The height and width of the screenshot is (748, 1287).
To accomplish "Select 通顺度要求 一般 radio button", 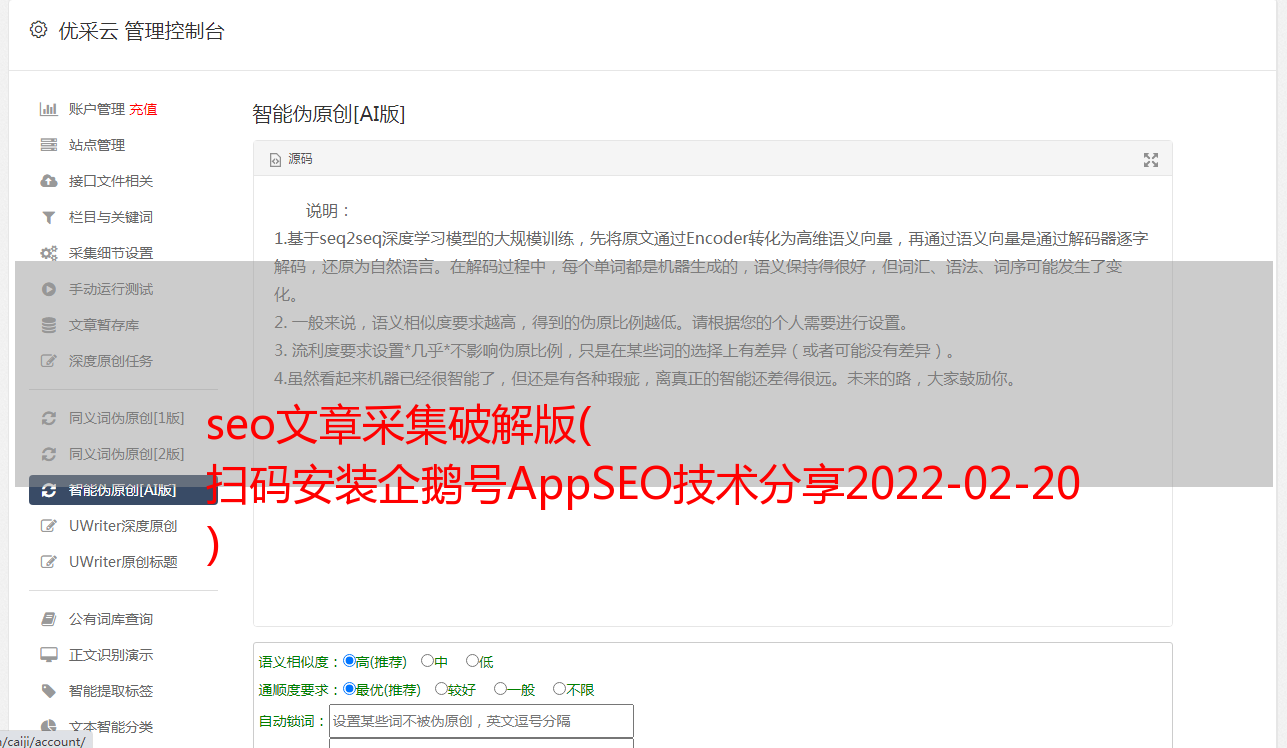I will tap(500, 689).
